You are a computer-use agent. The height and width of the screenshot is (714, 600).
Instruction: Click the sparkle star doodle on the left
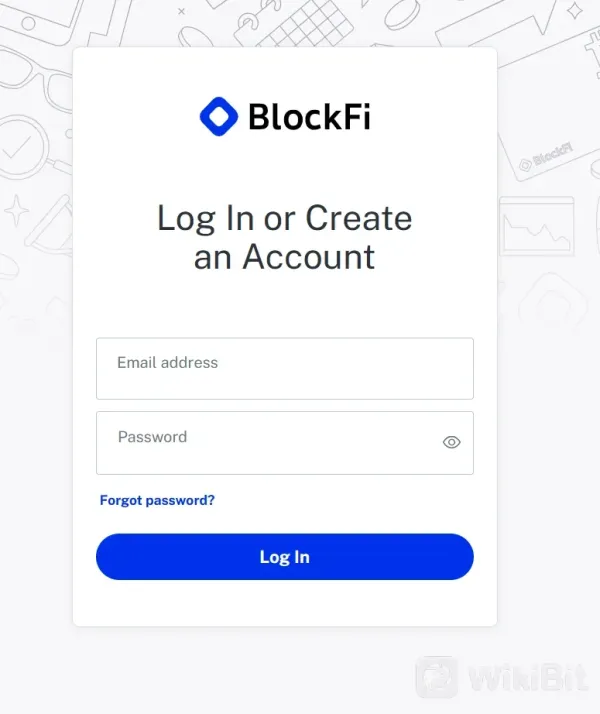(17, 212)
